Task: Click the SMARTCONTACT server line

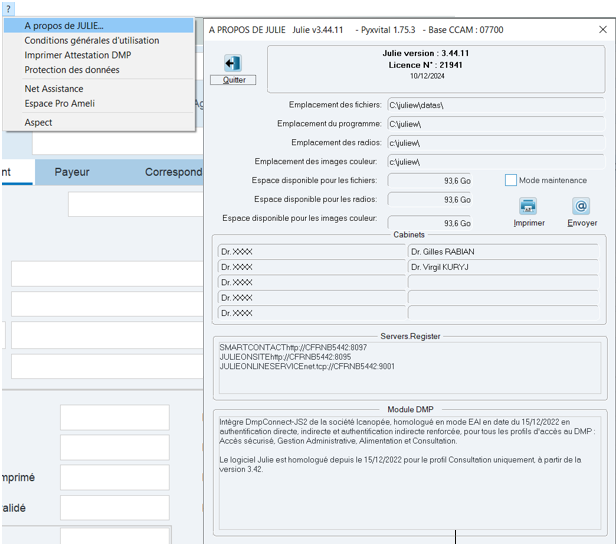Action: point(293,348)
